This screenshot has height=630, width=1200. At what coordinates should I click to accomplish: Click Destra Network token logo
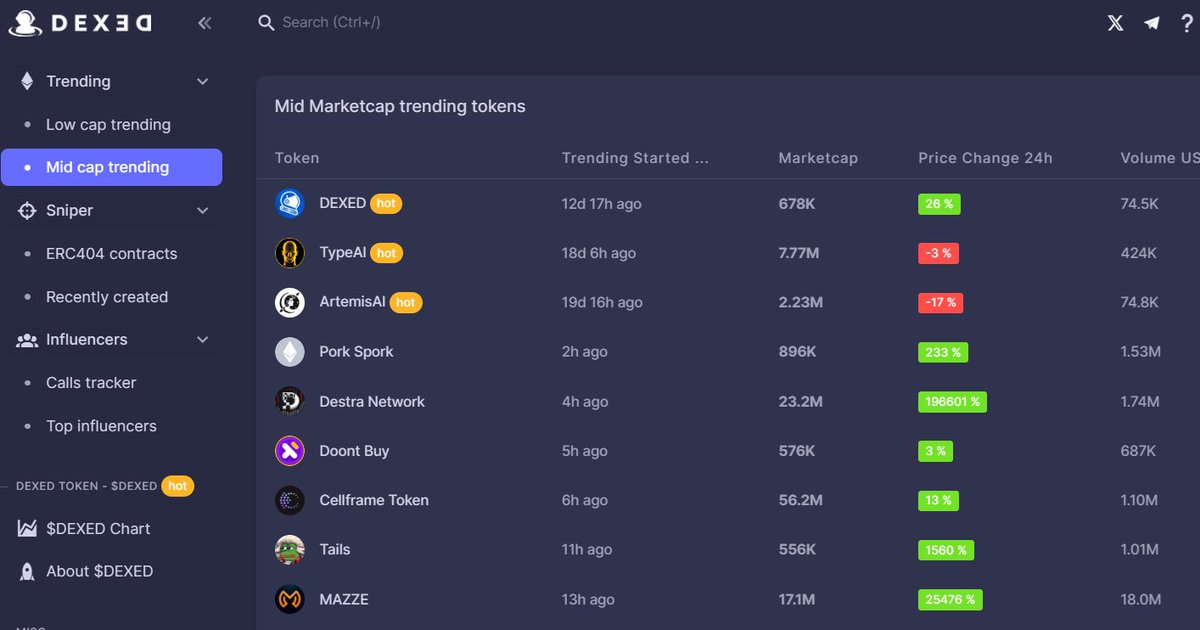289,401
